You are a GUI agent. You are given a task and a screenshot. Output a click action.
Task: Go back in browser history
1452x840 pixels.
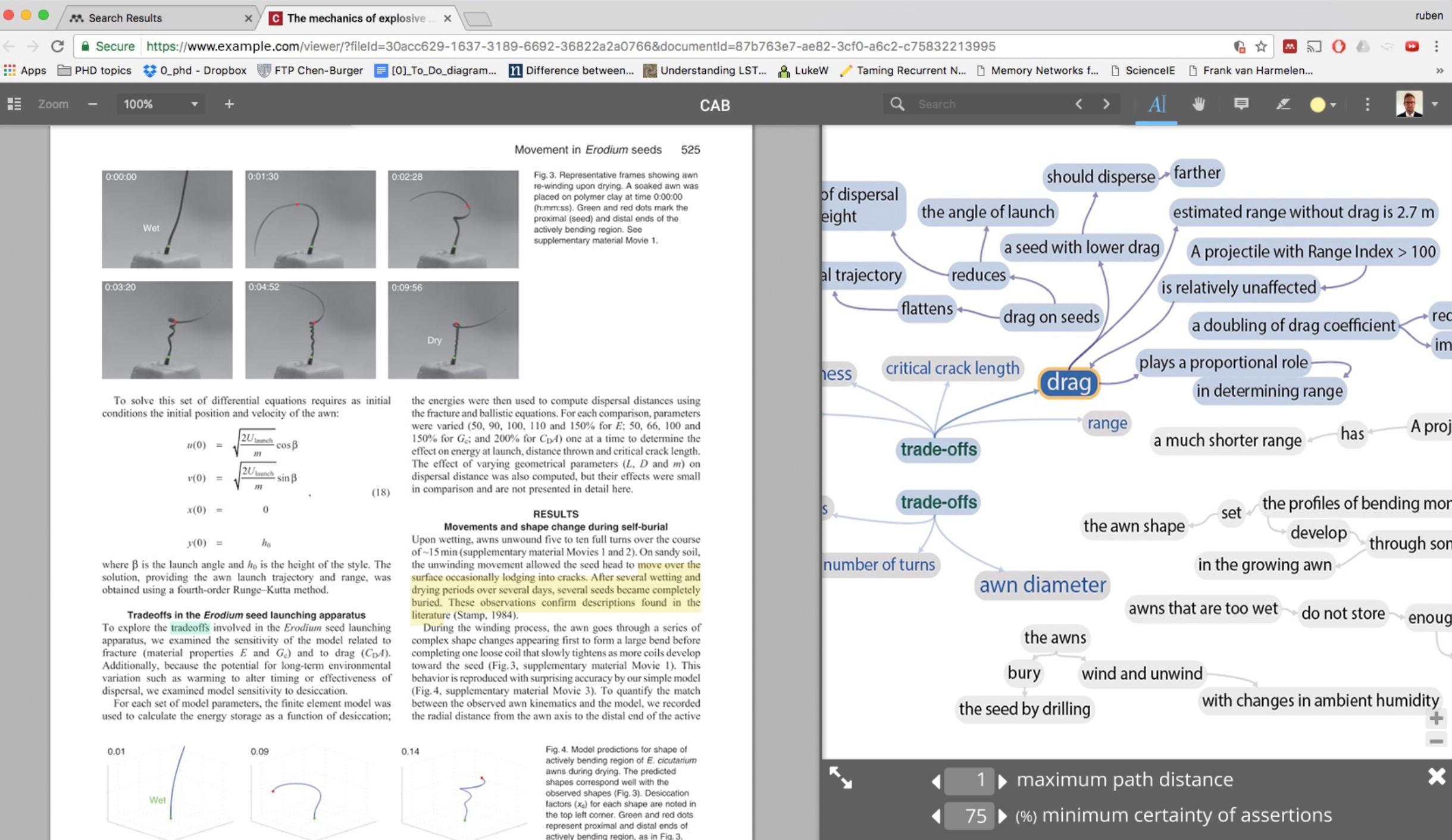point(10,46)
